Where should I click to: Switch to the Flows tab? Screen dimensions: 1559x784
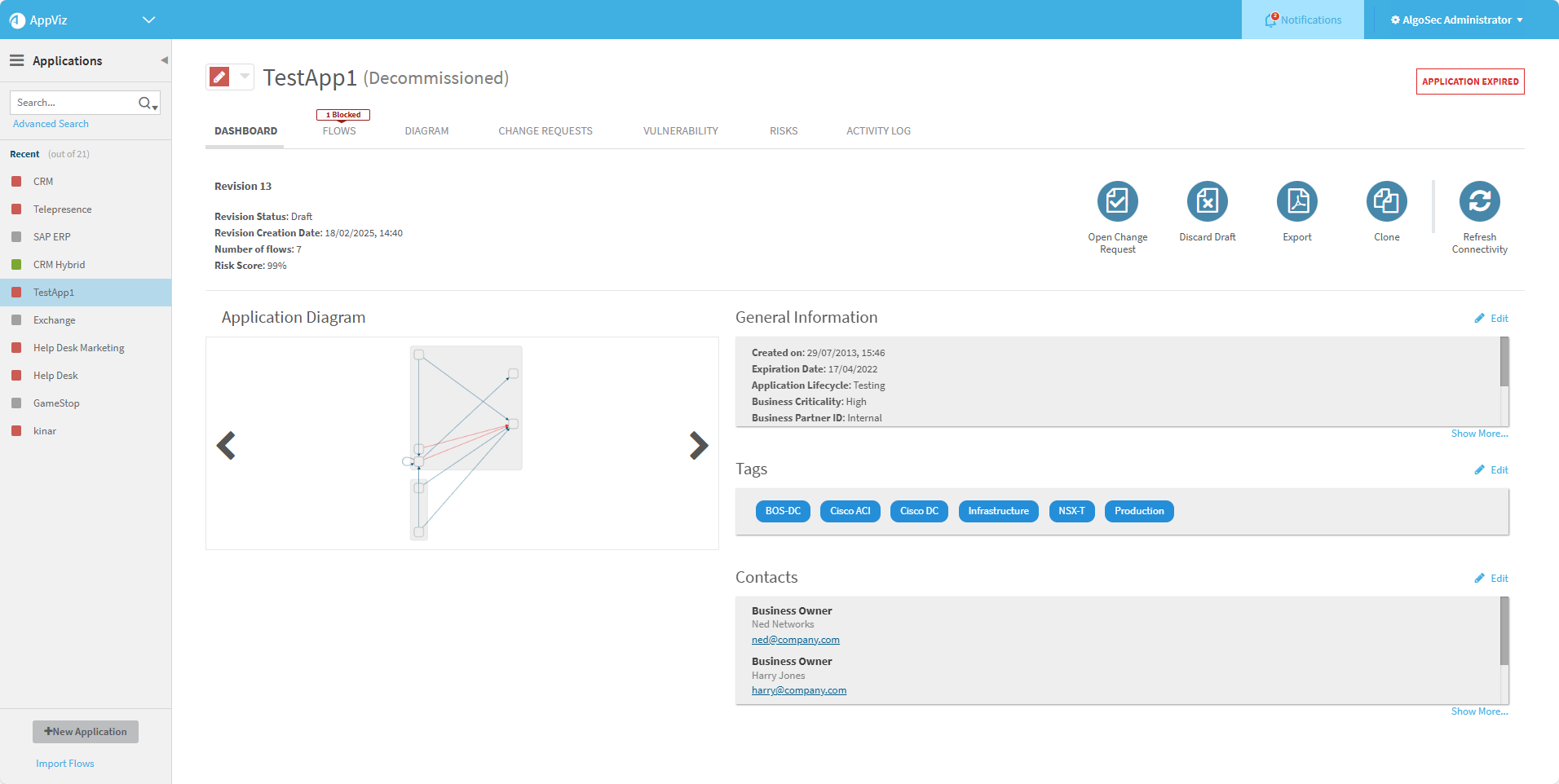[x=339, y=130]
